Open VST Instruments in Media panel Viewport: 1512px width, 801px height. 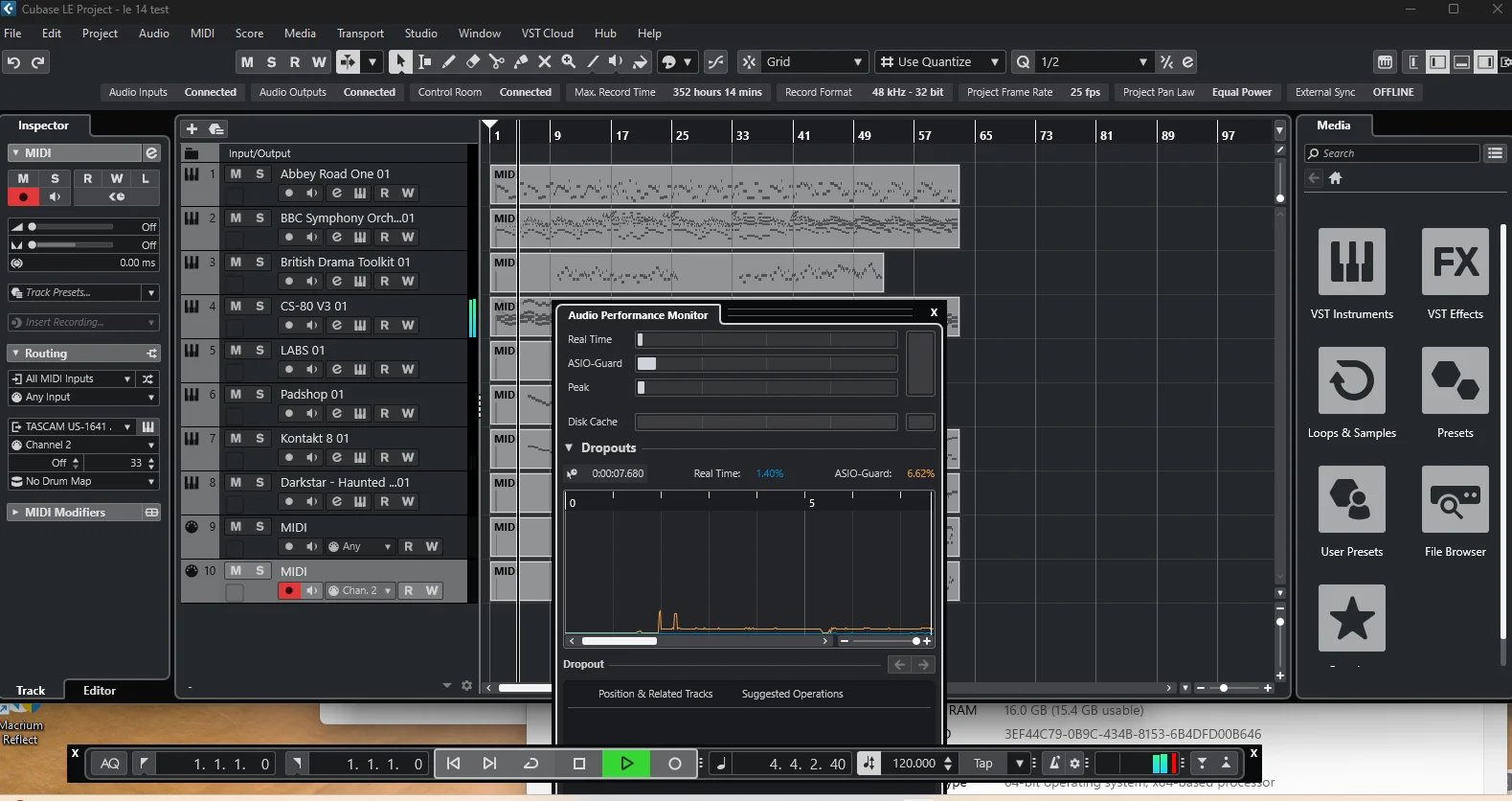(x=1351, y=262)
